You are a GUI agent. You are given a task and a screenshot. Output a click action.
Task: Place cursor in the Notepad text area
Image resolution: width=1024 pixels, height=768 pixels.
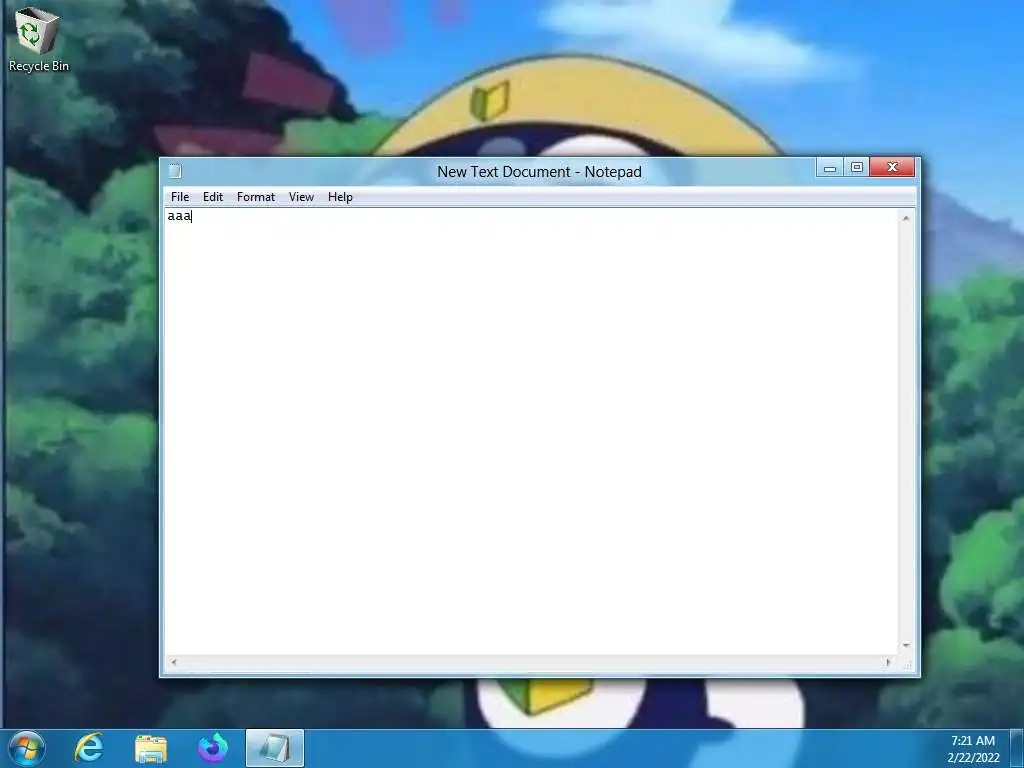[532, 431]
